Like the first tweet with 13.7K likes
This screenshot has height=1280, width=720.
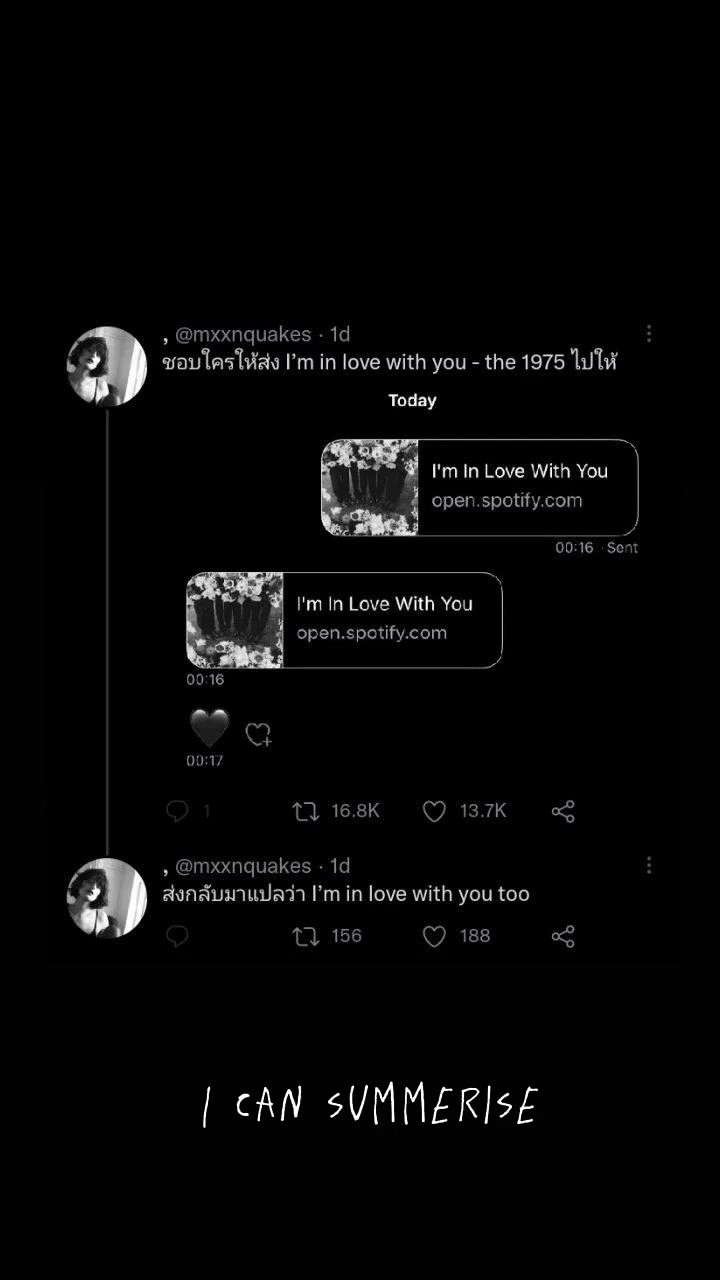(x=434, y=811)
